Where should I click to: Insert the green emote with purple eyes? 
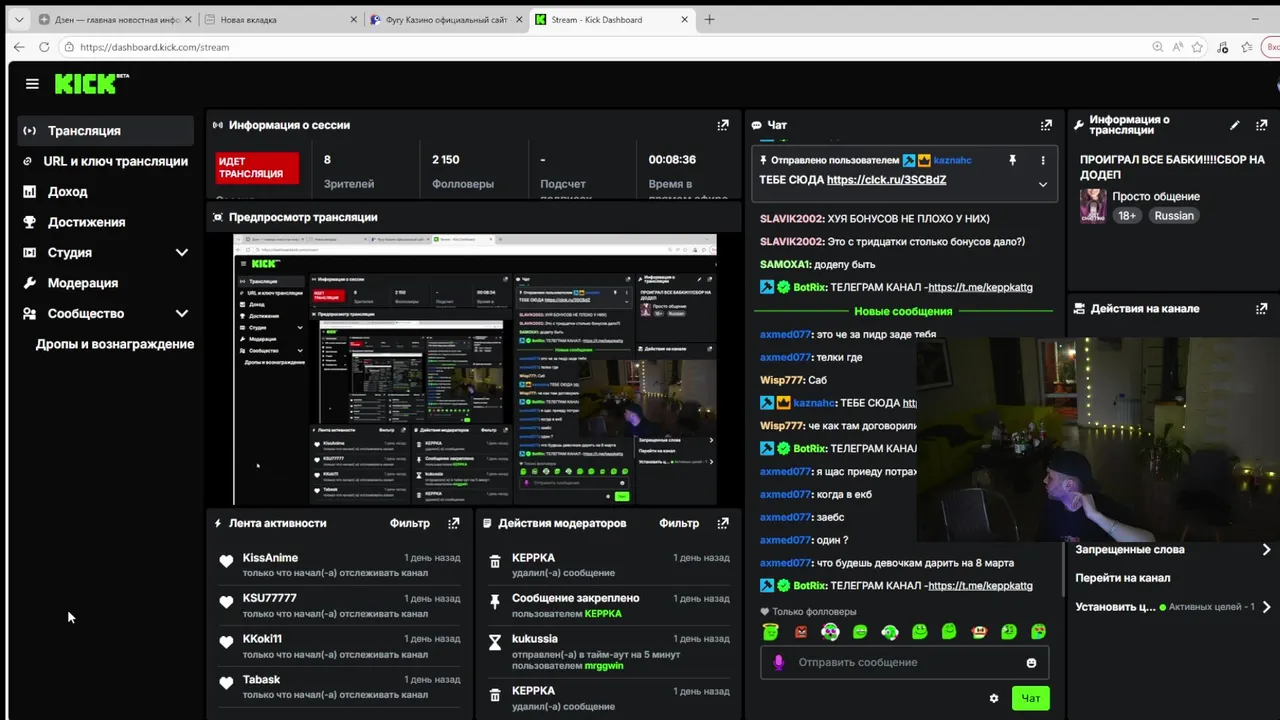tap(830, 631)
